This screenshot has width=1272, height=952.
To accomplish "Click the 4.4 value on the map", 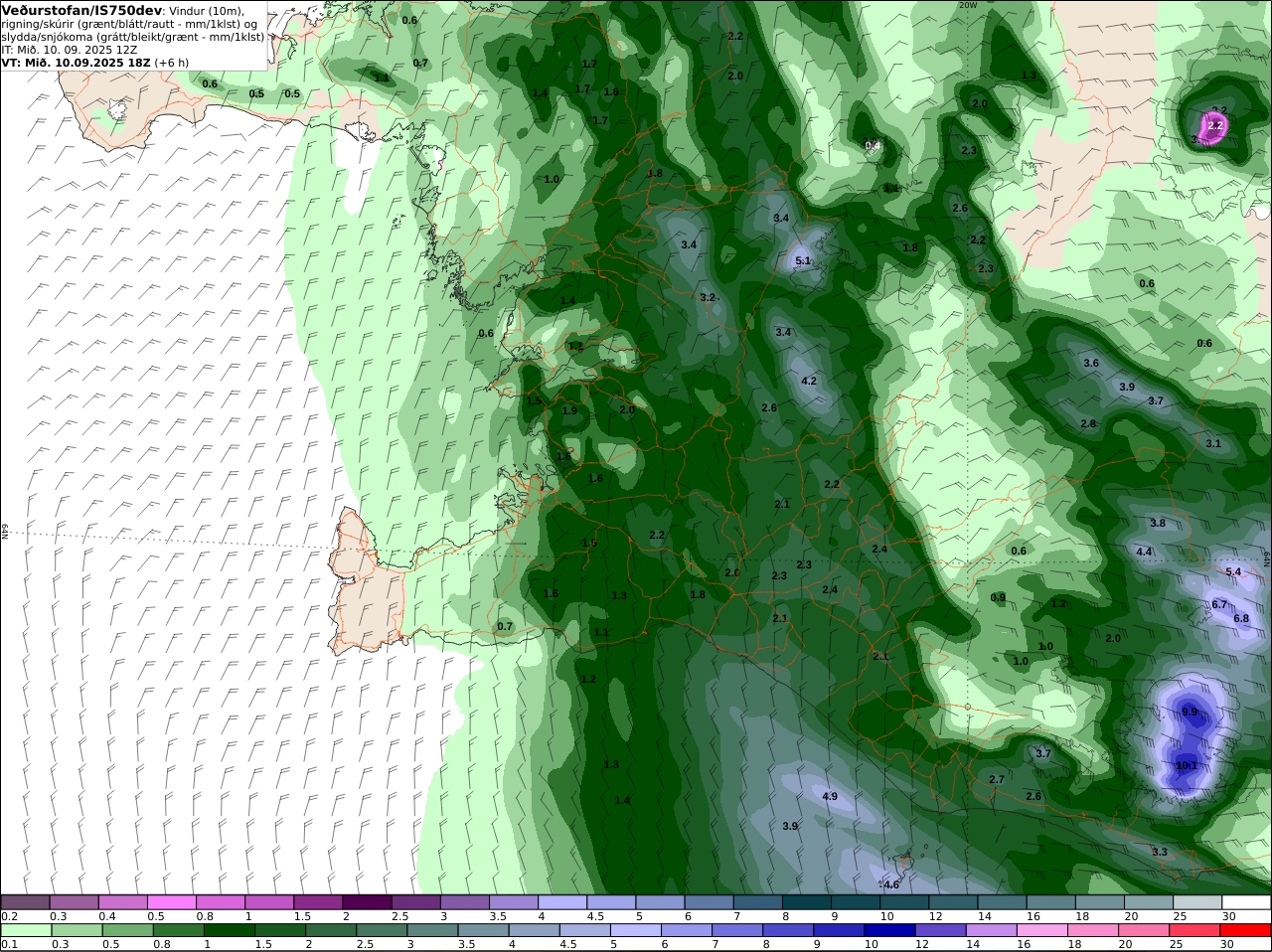I will (1144, 552).
